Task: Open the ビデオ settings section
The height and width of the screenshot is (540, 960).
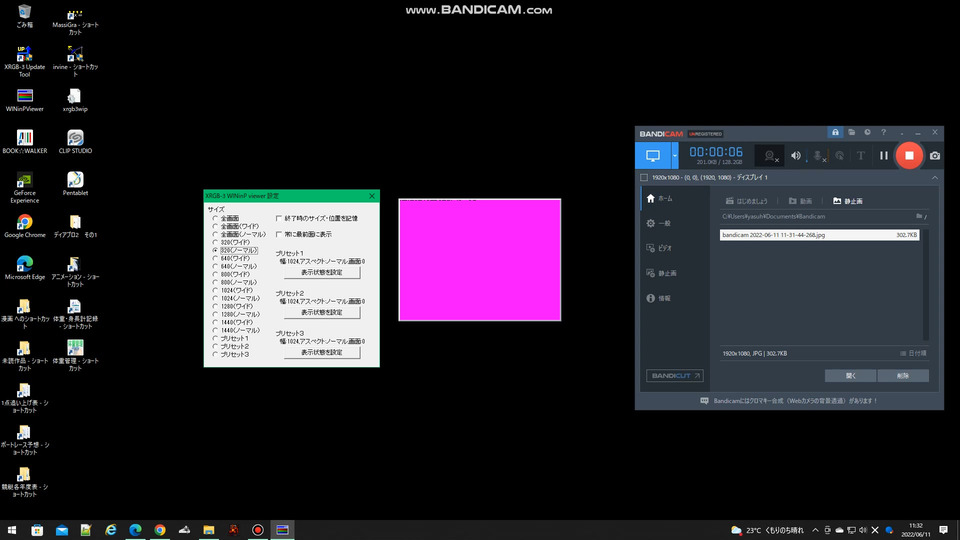Action: (659, 249)
